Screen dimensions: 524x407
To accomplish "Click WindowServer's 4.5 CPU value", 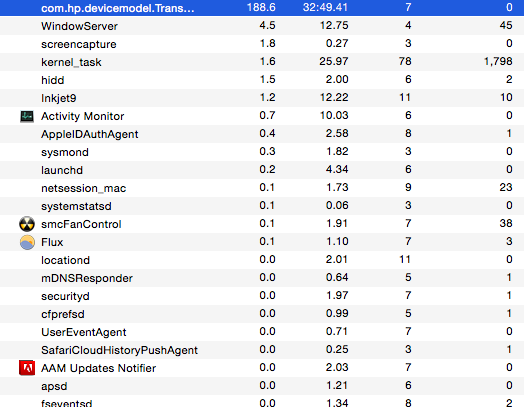I will (x=267, y=25).
